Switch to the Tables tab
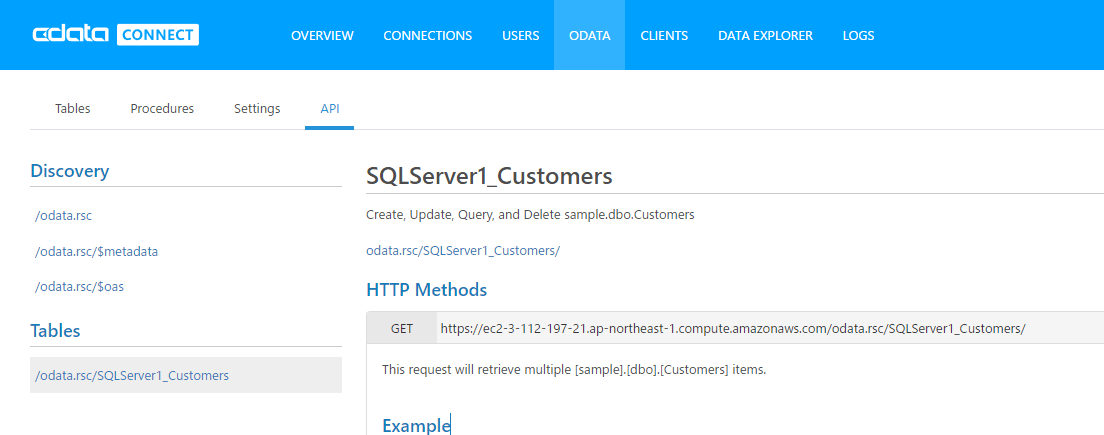 72,108
